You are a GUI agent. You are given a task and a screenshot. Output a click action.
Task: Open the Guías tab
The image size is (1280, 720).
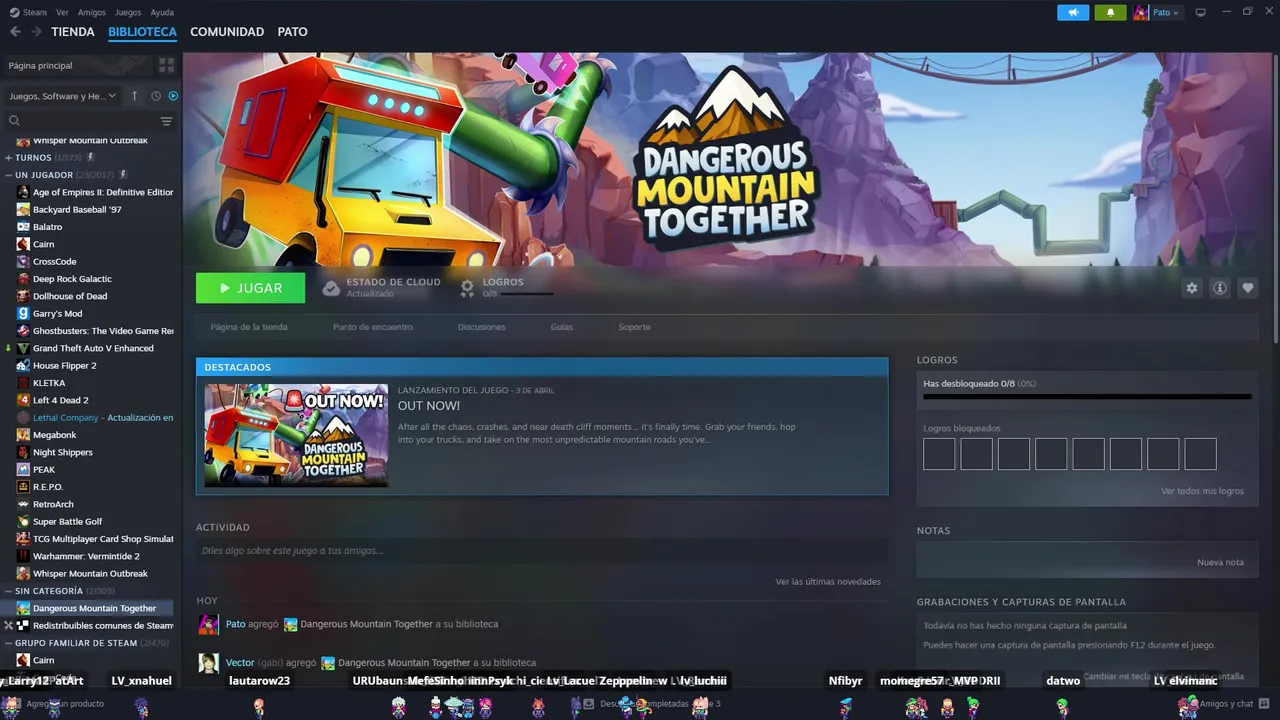tap(562, 327)
